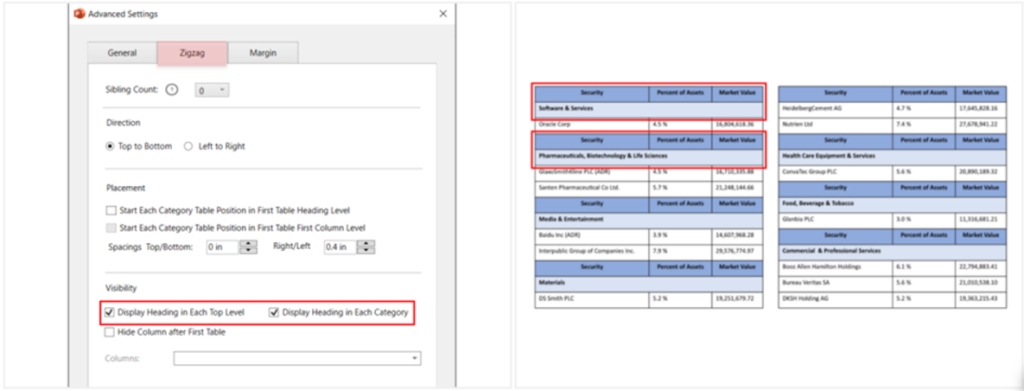1024x391 pixels.
Task: Click the 7.9 % percent cell
Action: pos(680,251)
